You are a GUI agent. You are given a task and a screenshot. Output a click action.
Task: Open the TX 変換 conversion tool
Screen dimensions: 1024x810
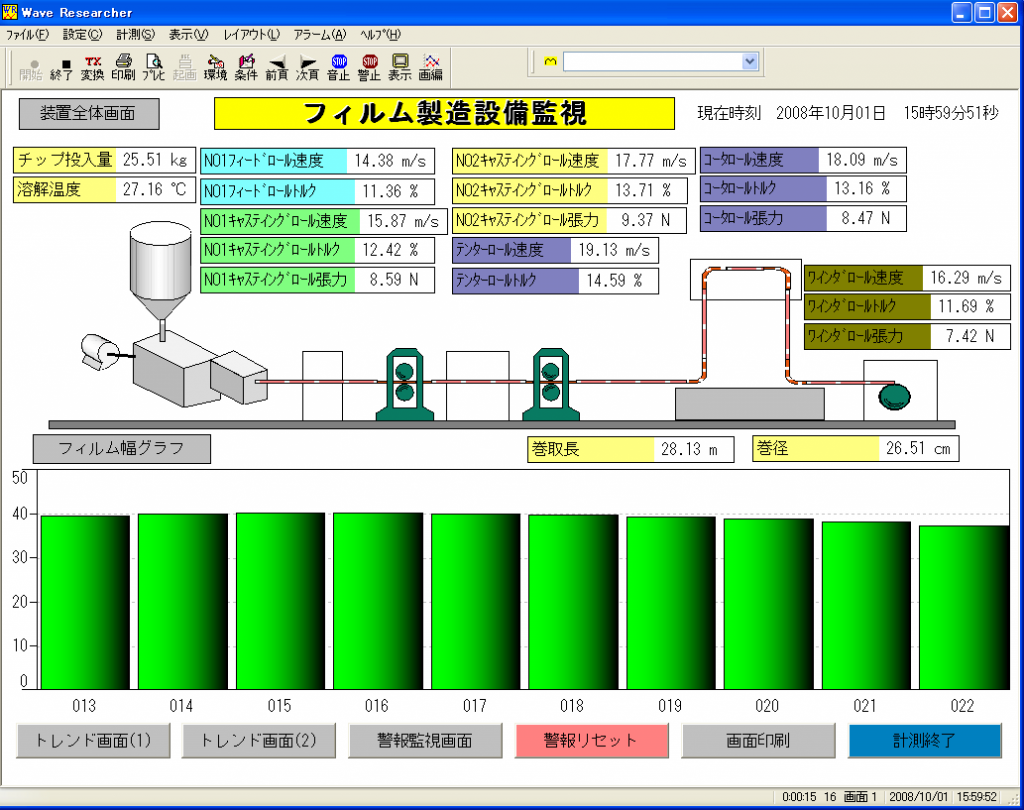point(92,68)
